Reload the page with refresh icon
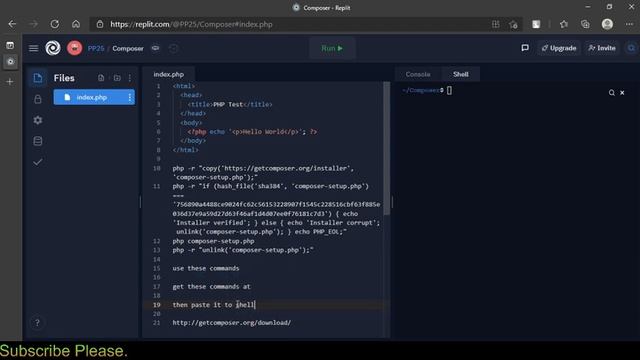The height and width of the screenshot is (360, 640). [x=55, y=24]
